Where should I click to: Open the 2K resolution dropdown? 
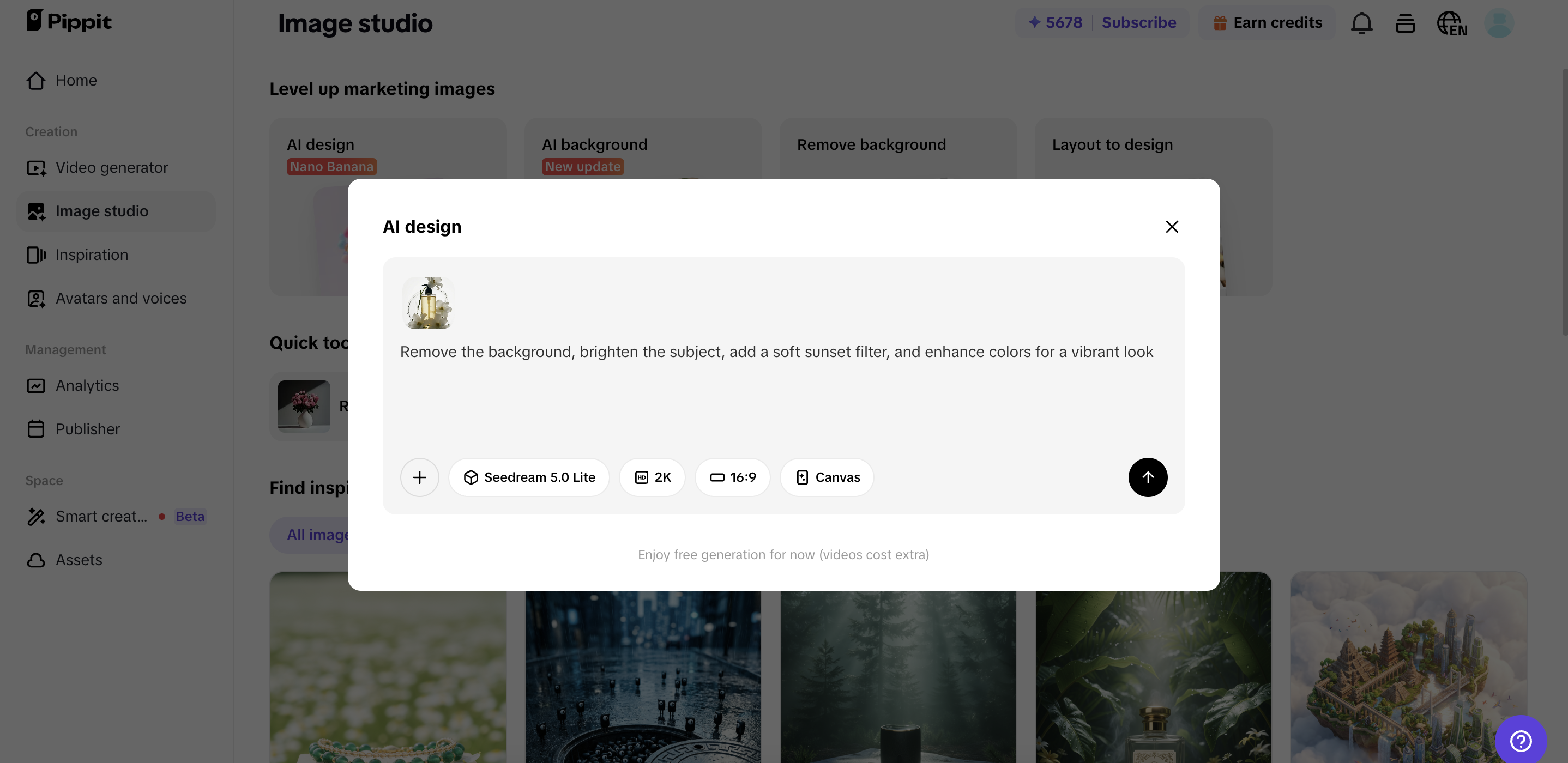click(x=653, y=477)
